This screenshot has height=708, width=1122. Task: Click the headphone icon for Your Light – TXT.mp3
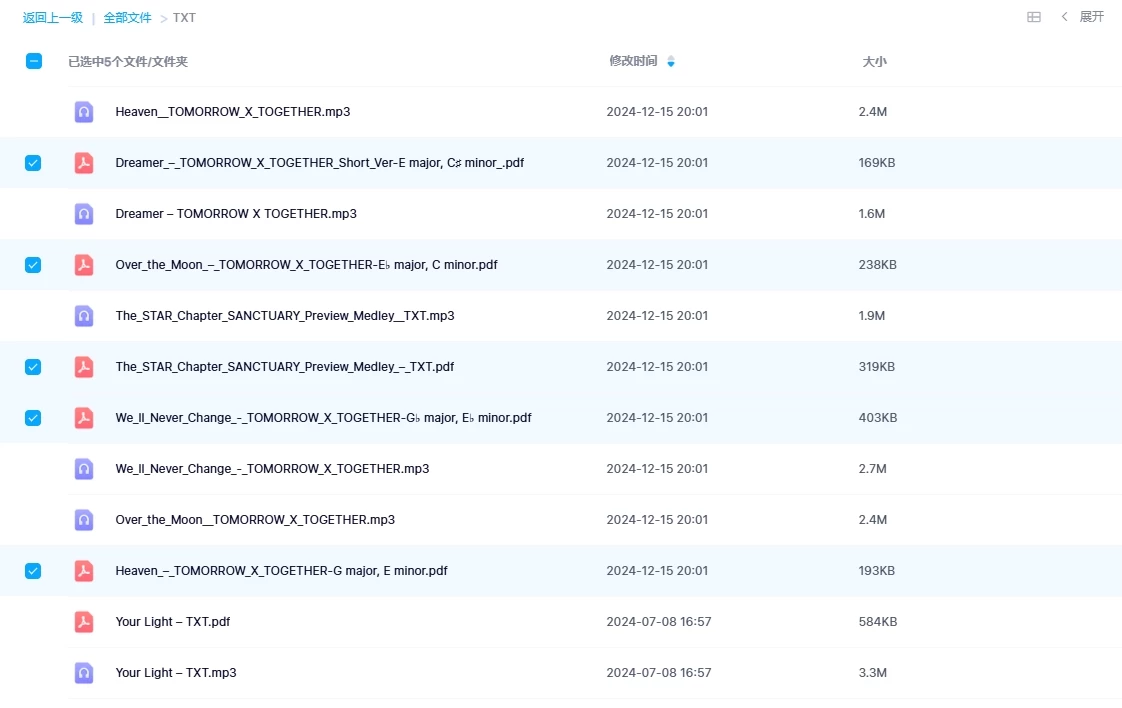pos(84,673)
